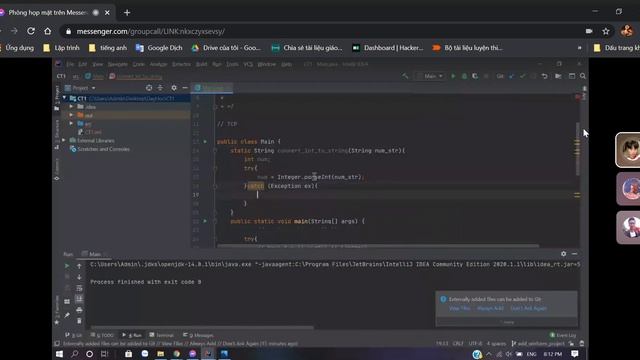Click run gutter arrow beside main method
Viewport: 640px width, 360px height.
(205, 221)
